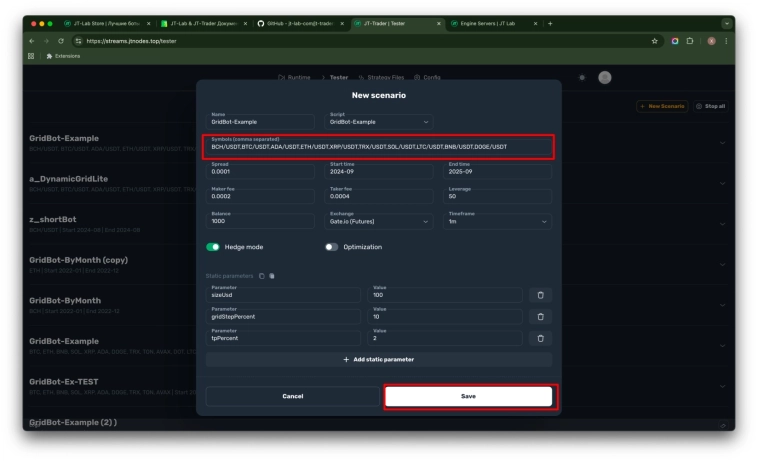Copy static parameters icon
Viewport: 758px width, 461px height.
point(262,275)
